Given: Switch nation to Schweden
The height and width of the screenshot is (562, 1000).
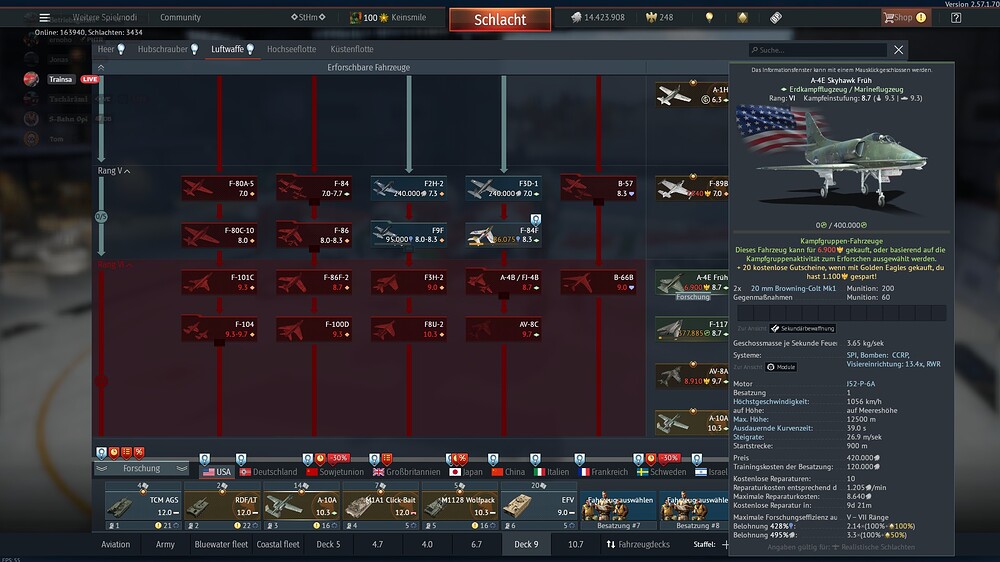Looking at the screenshot, I should click(x=662, y=472).
